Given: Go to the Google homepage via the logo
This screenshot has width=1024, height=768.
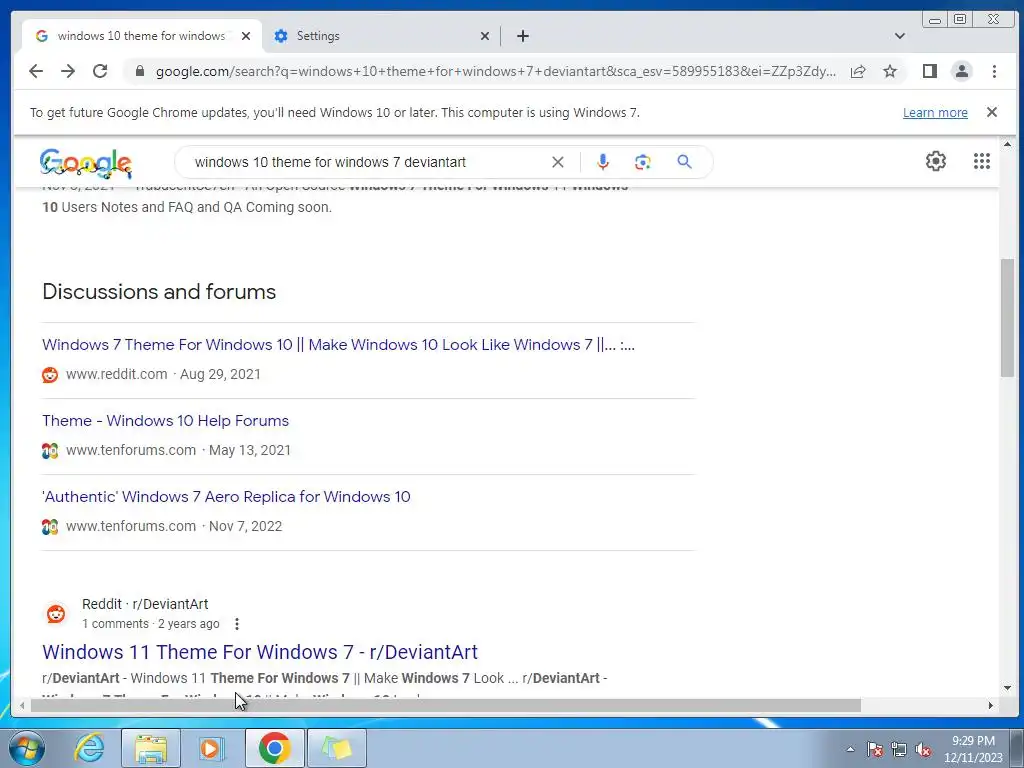Looking at the screenshot, I should point(86,163).
